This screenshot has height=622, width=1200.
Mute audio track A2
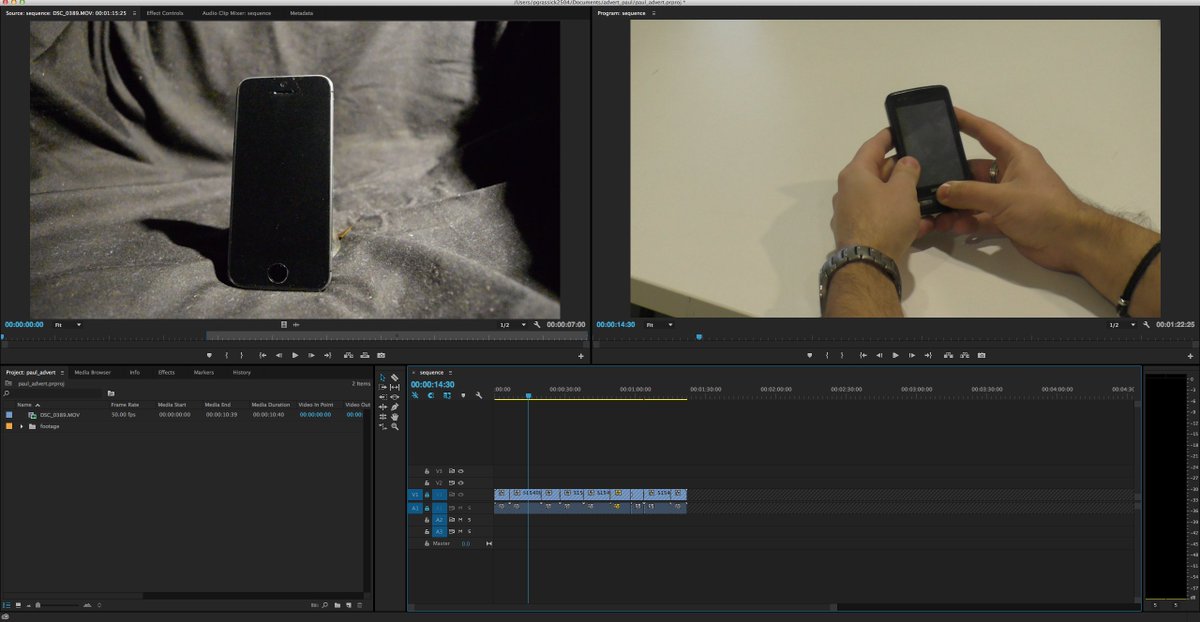coord(460,520)
